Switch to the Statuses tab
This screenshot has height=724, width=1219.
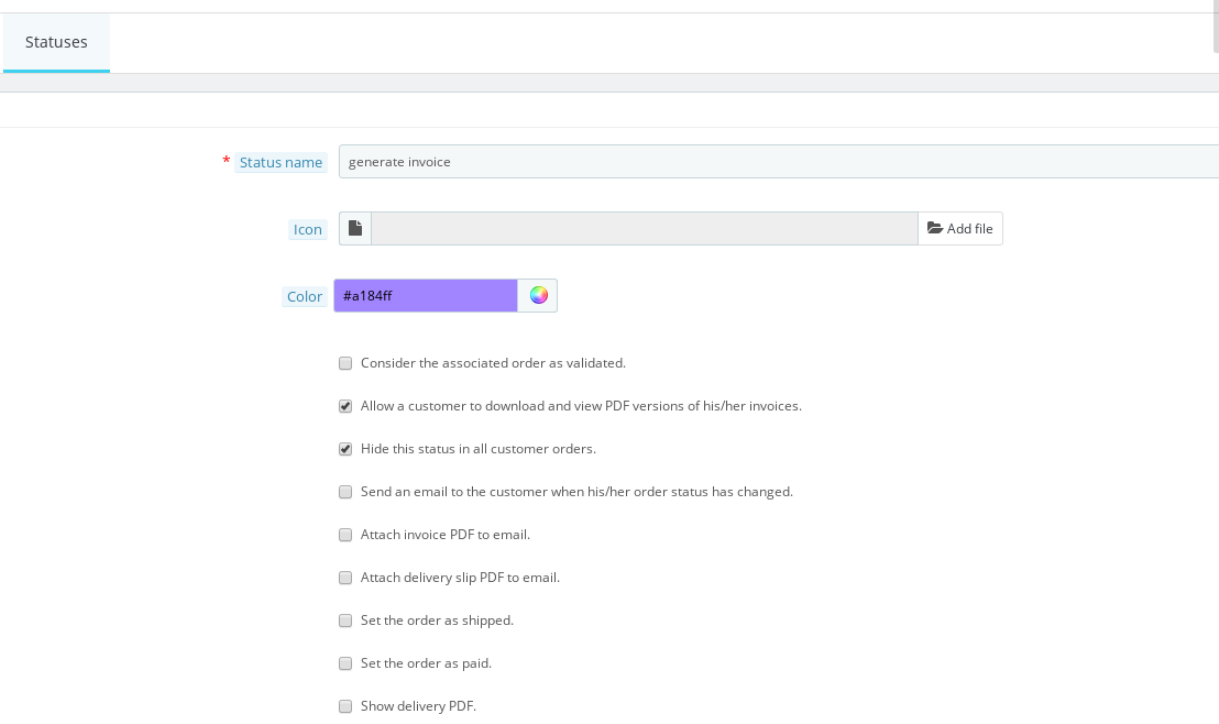pos(56,42)
